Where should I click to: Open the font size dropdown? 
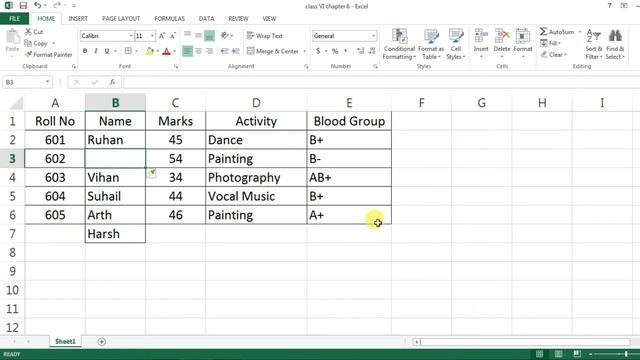(x=152, y=36)
